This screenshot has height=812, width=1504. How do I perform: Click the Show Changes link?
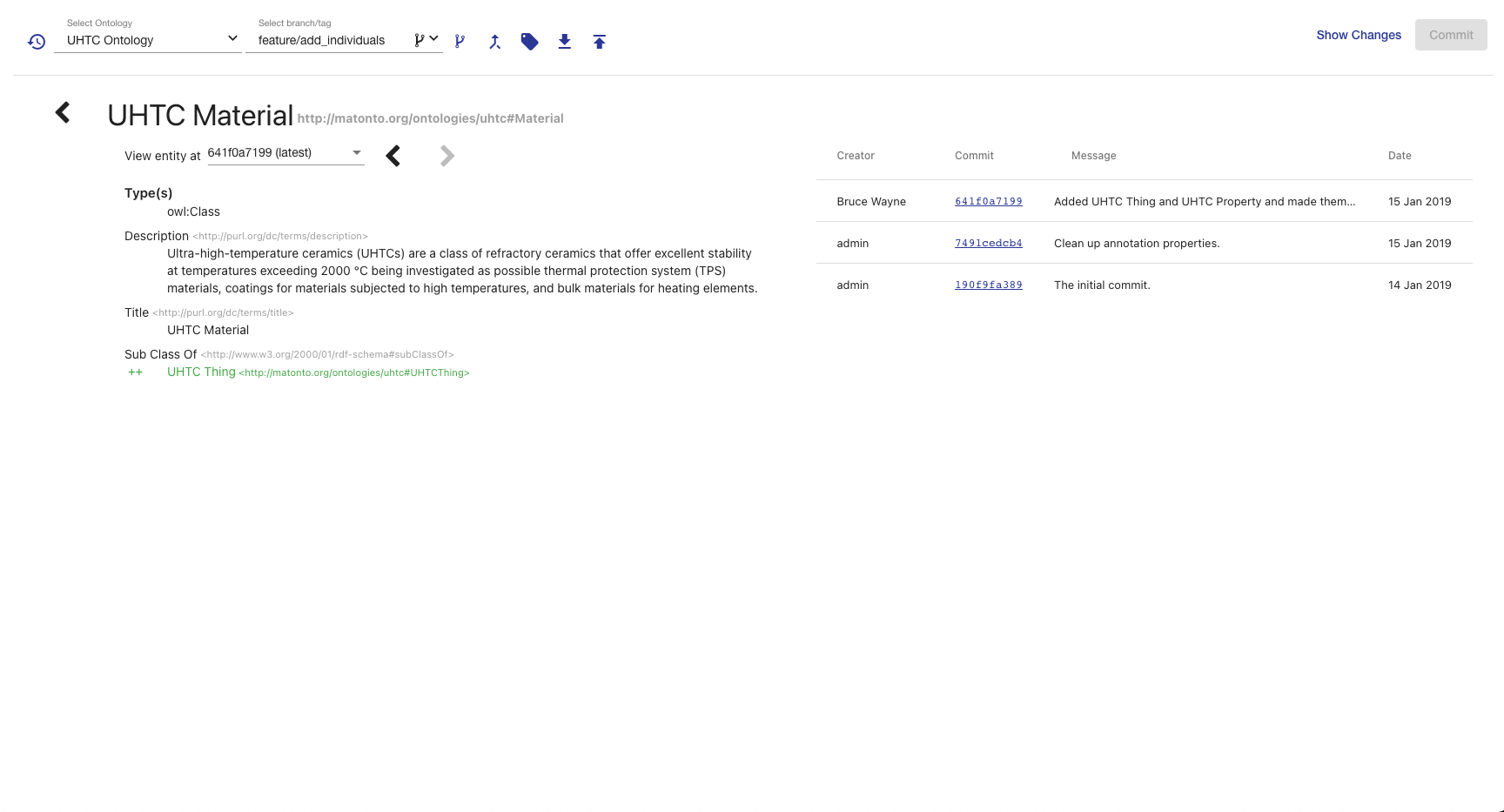[x=1359, y=35]
